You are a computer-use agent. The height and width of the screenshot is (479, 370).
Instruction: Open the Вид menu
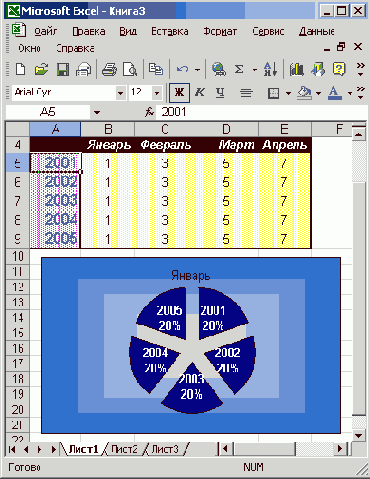pyautogui.click(x=128, y=31)
